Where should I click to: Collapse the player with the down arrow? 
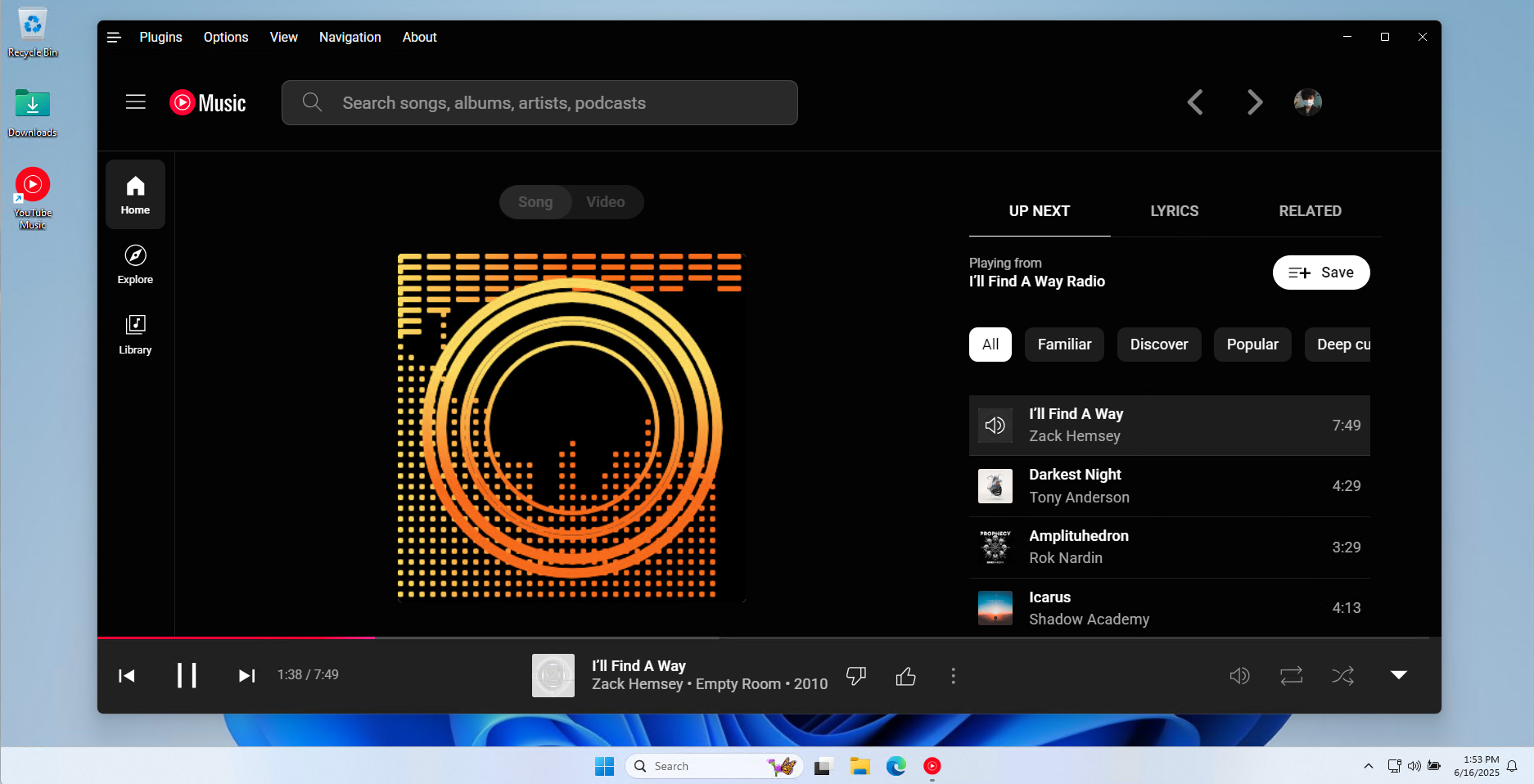[1398, 675]
